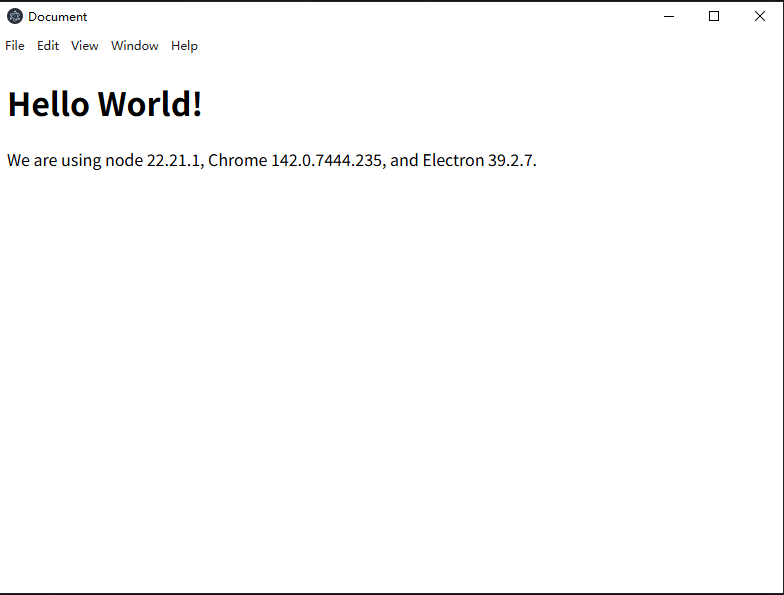Click the Electron app icon in title bar
This screenshot has width=784, height=595.
click(15, 16)
